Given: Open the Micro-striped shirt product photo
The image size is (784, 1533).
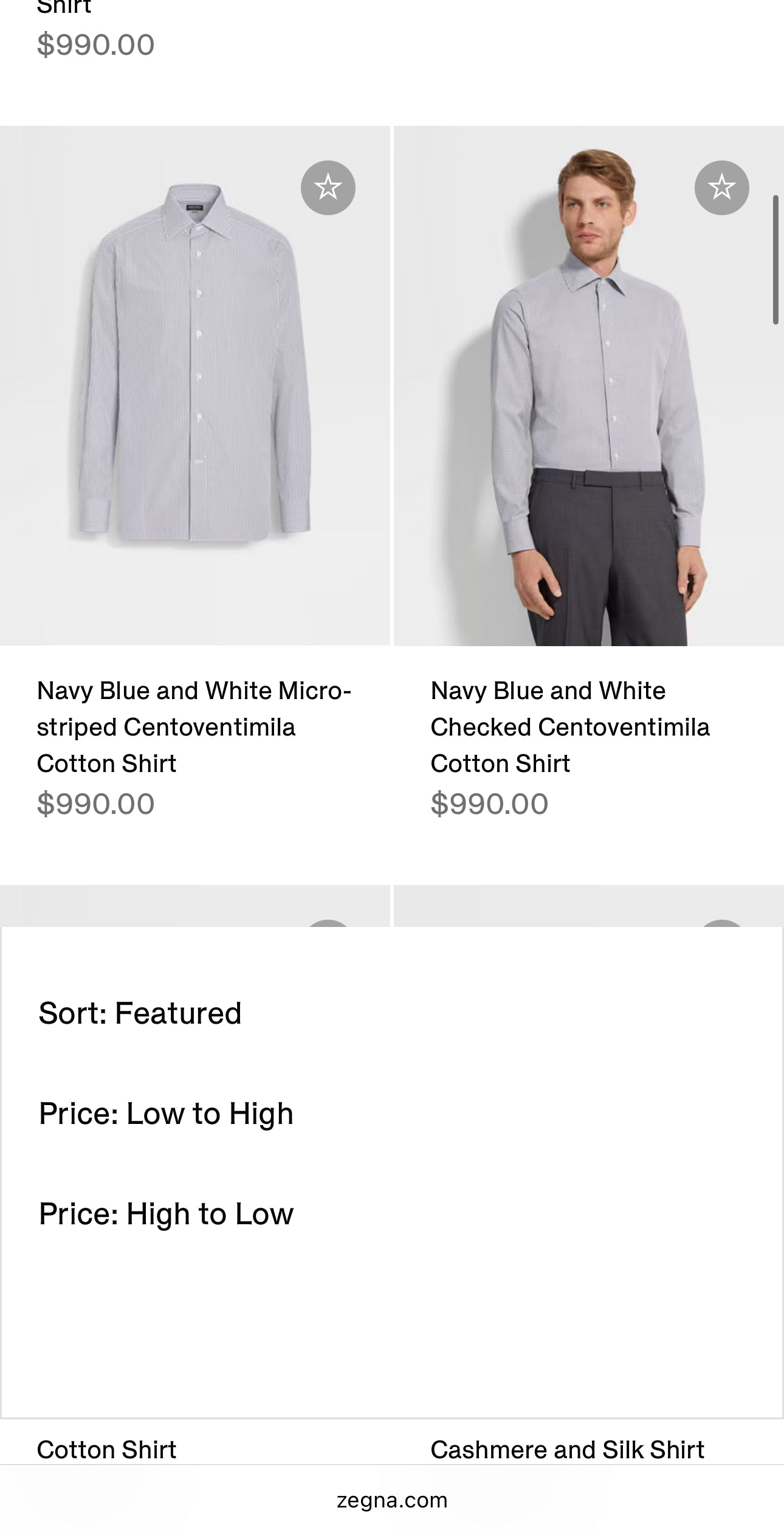Looking at the screenshot, I should pyautogui.click(x=194, y=385).
